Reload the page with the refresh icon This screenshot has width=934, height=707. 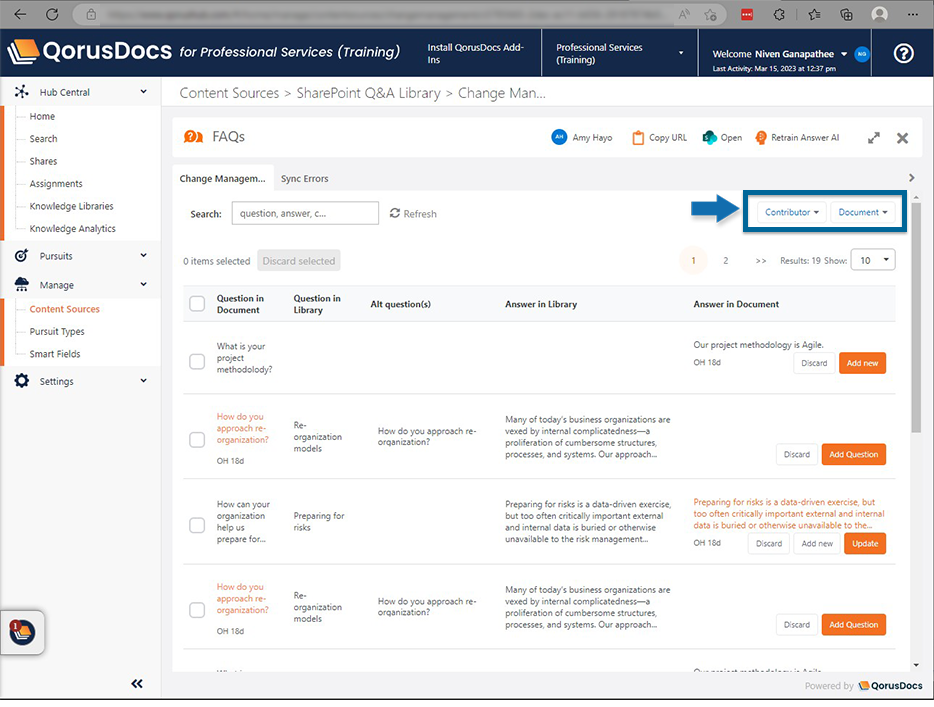pyautogui.click(x=52, y=14)
